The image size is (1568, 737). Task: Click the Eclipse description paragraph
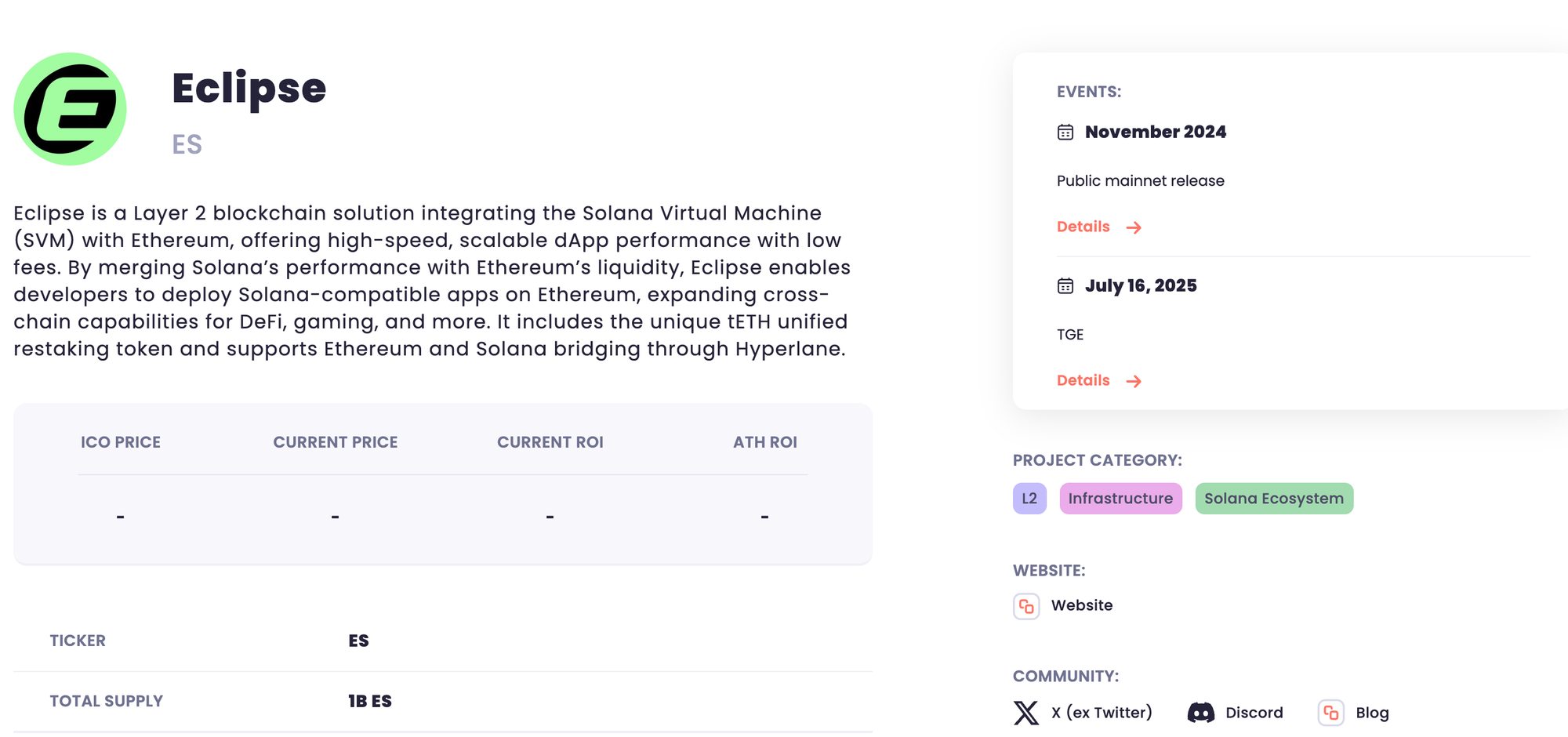point(432,281)
